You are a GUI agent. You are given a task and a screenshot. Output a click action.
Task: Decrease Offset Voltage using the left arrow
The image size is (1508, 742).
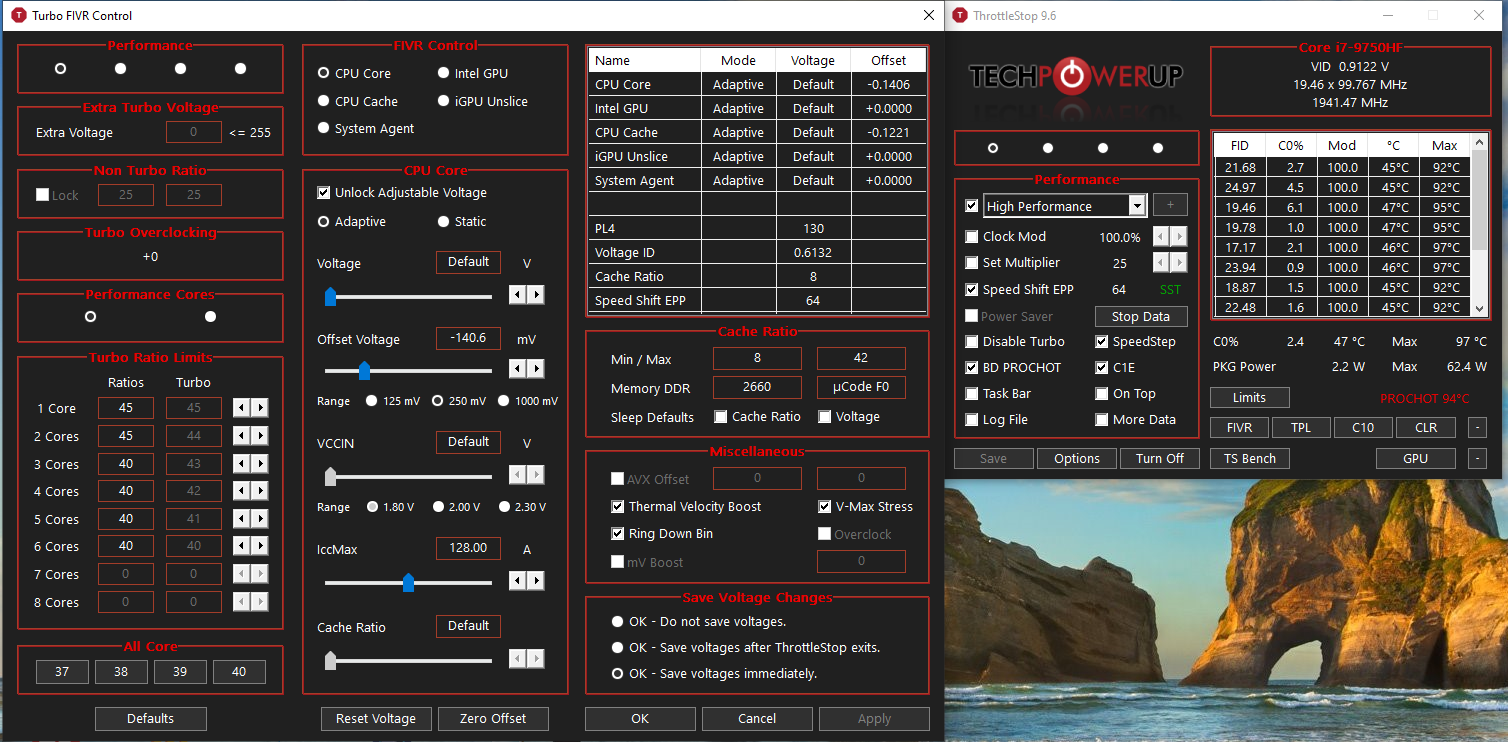518,369
